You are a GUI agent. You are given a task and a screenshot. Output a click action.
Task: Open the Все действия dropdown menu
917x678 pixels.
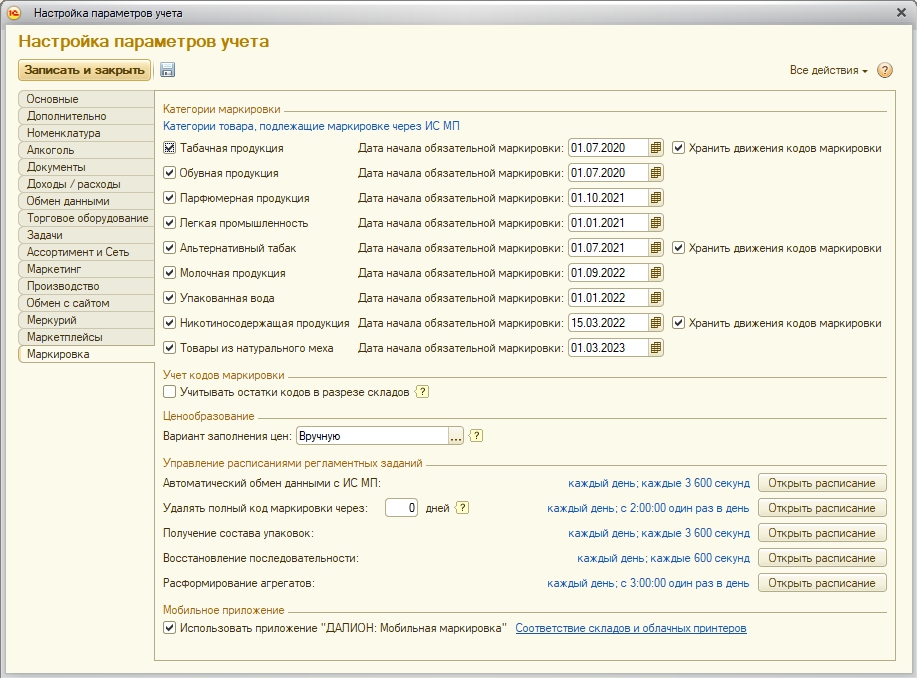828,70
